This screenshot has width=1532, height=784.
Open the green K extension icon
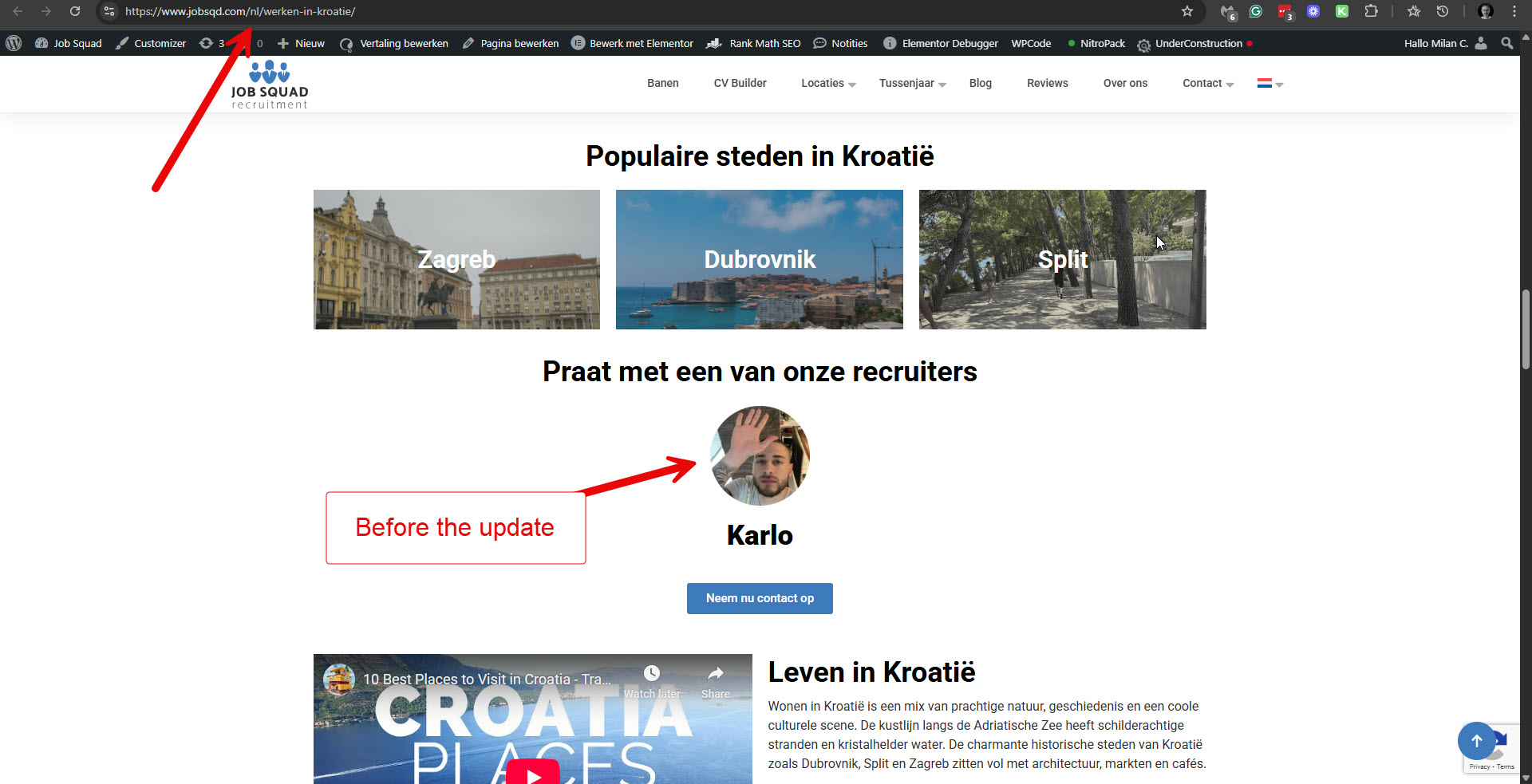(x=1342, y=11)
